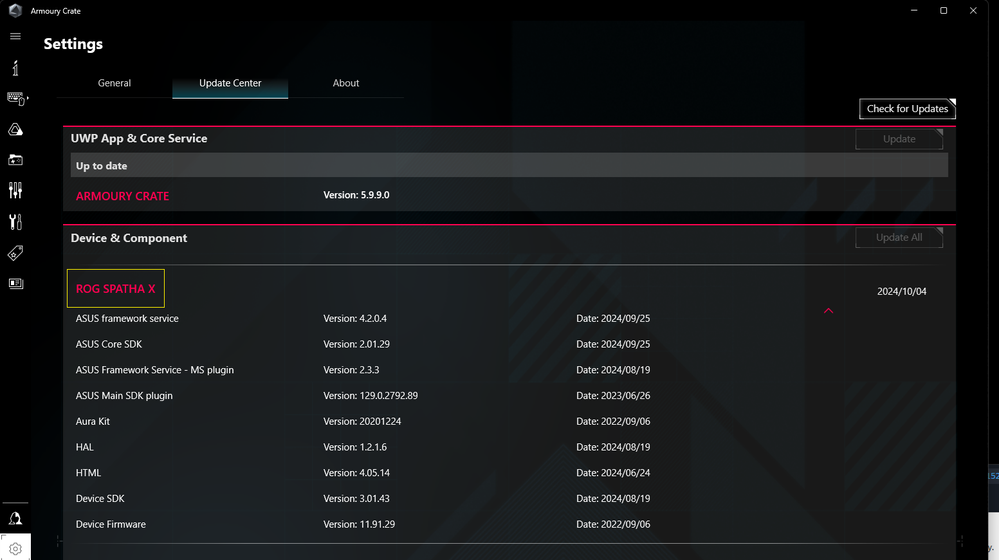
Task: Click Date: 2023/06/26 entry
Action: (613, 396)
